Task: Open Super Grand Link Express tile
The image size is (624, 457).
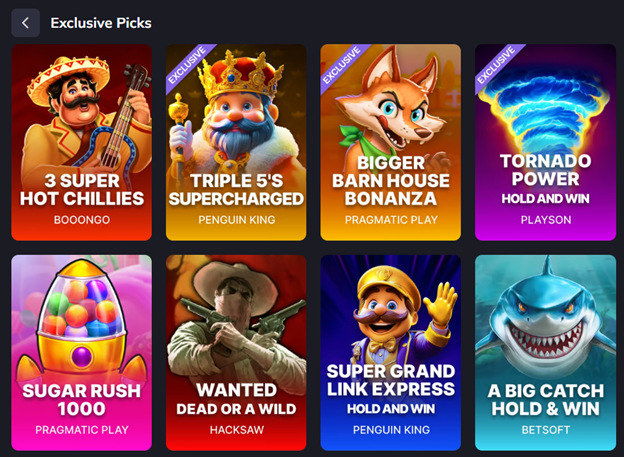Action: click(x=390, y=353)
